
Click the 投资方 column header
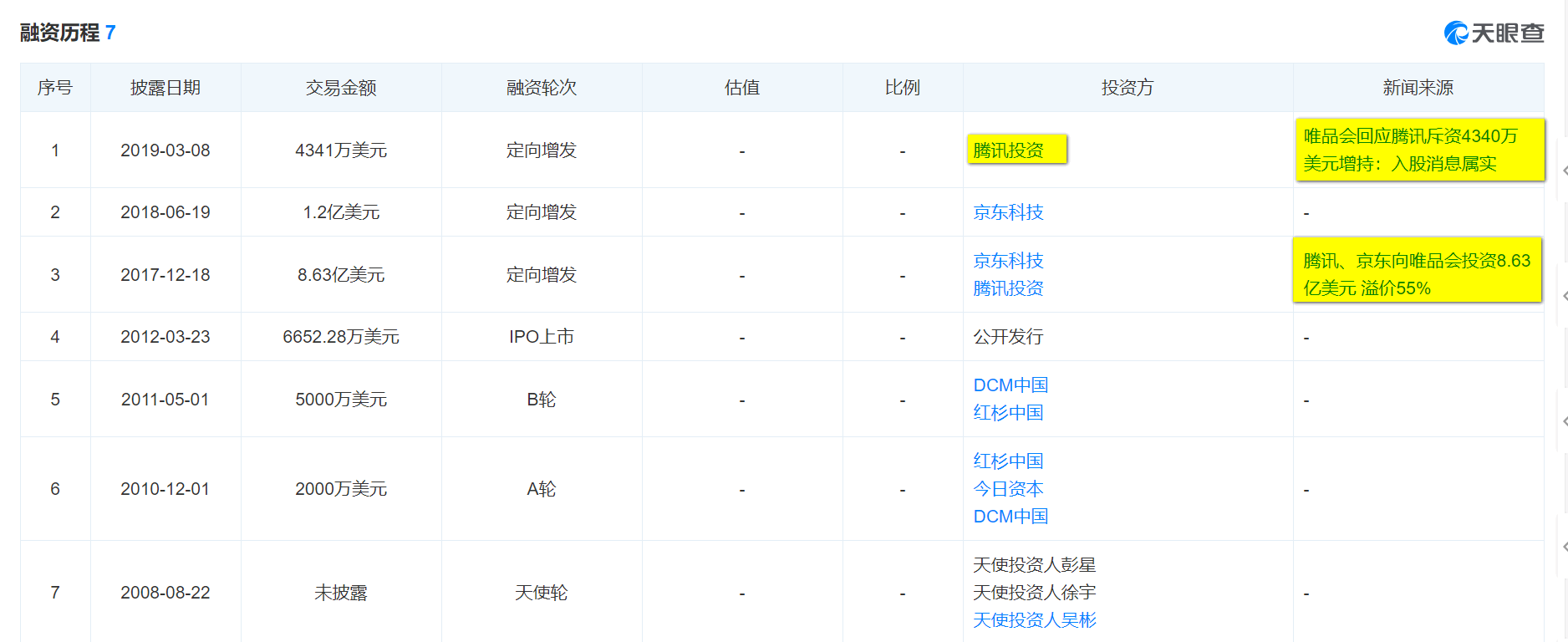pos(1128,88)
